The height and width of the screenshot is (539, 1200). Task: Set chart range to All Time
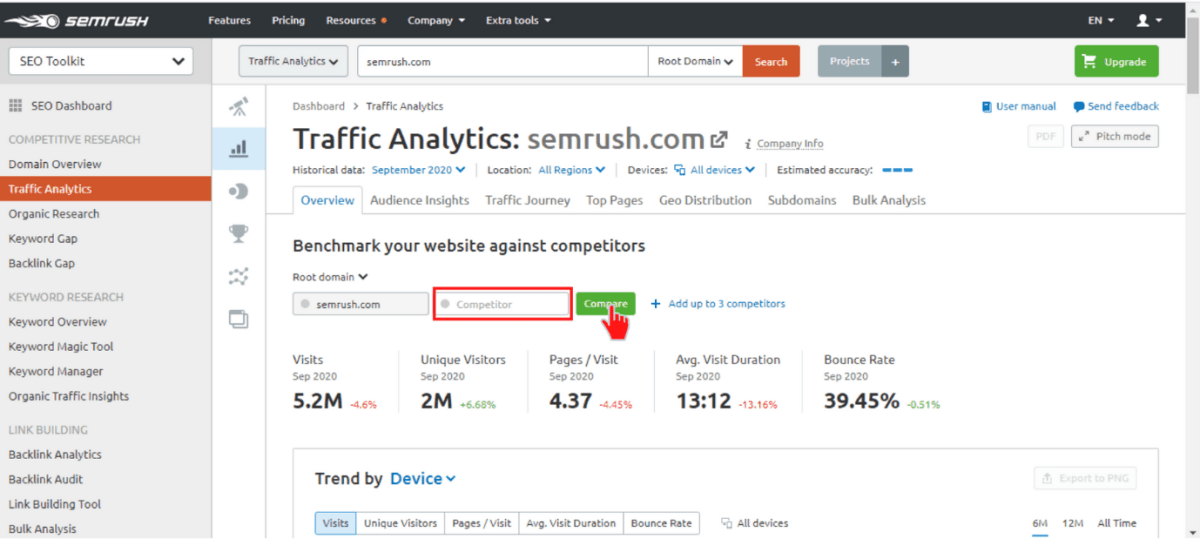(x=1117, y=523)
